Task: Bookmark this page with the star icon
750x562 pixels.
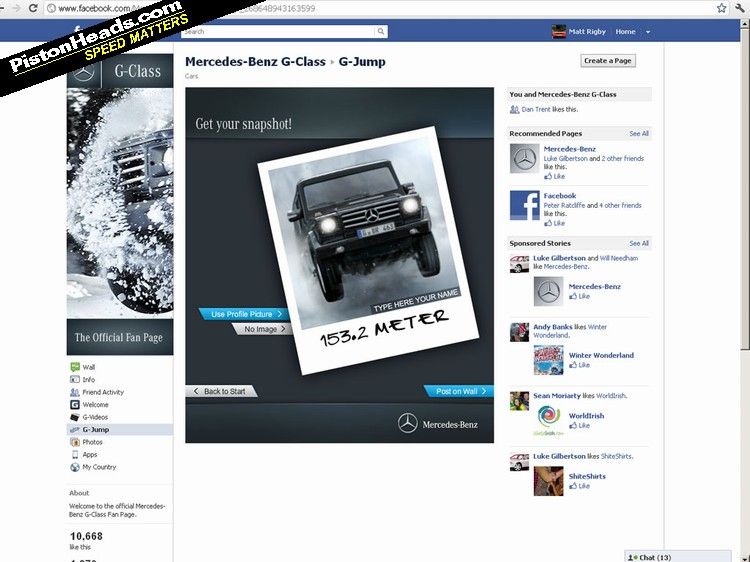Action: coord(721,8)
